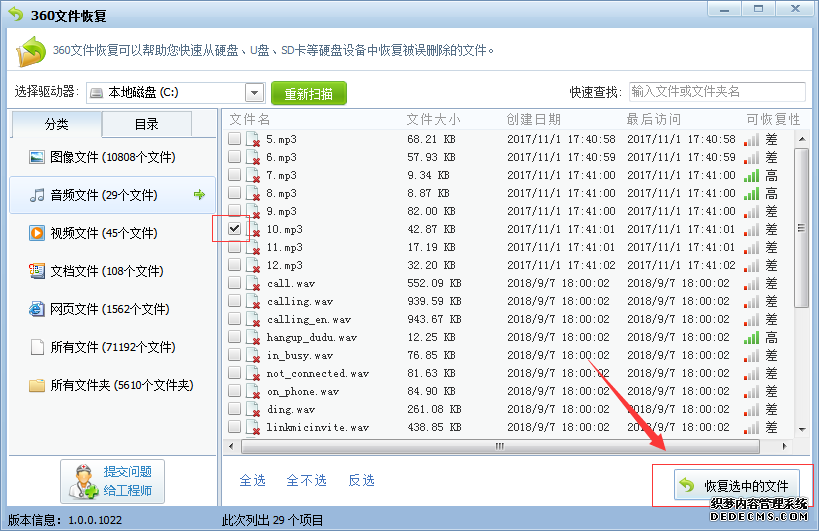Switch to the 目录 tab

[147, 124]
